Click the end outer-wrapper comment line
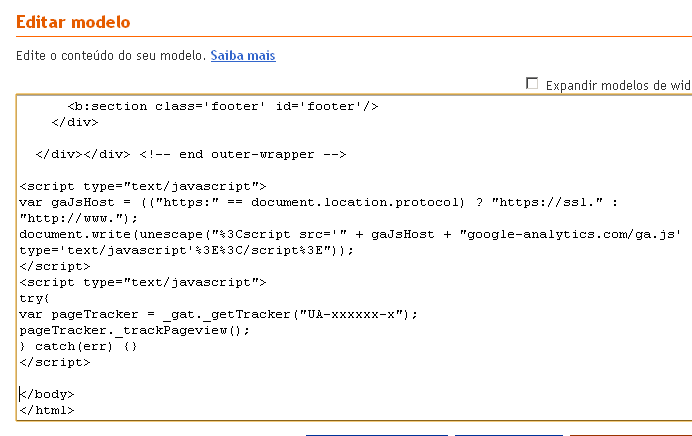The width and height of the screenshot is (692, 436). 191,154
